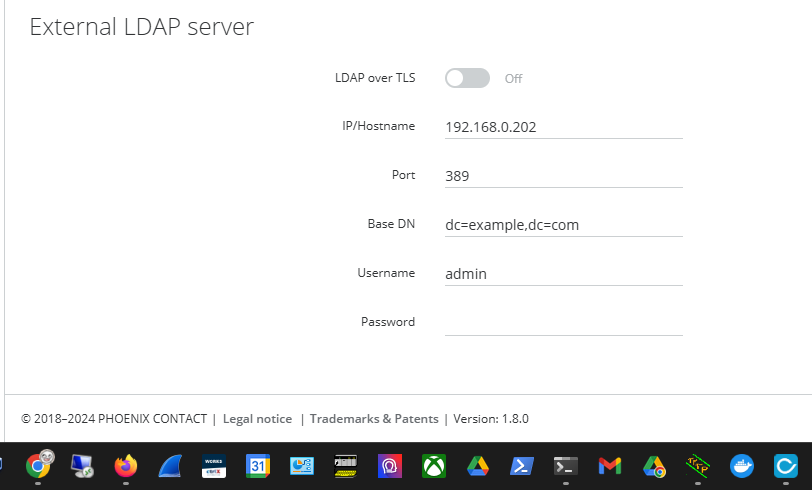Launch the Remote Desktop monitor icon in taskbar
Image resolution: width=812 pixels, height=490 pixels.
(x=82, y=466)
